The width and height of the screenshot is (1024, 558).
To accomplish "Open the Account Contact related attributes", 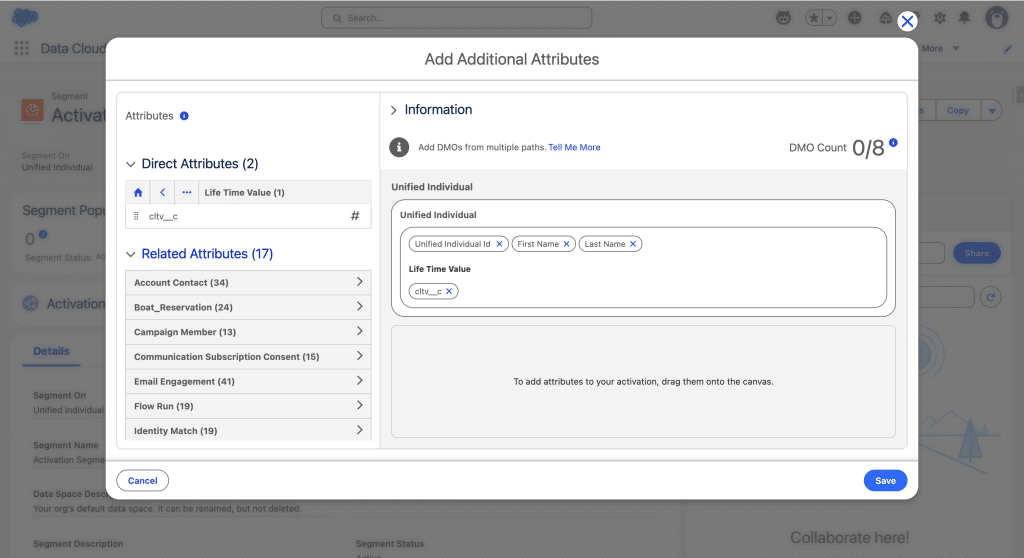I will click(248, 283).
